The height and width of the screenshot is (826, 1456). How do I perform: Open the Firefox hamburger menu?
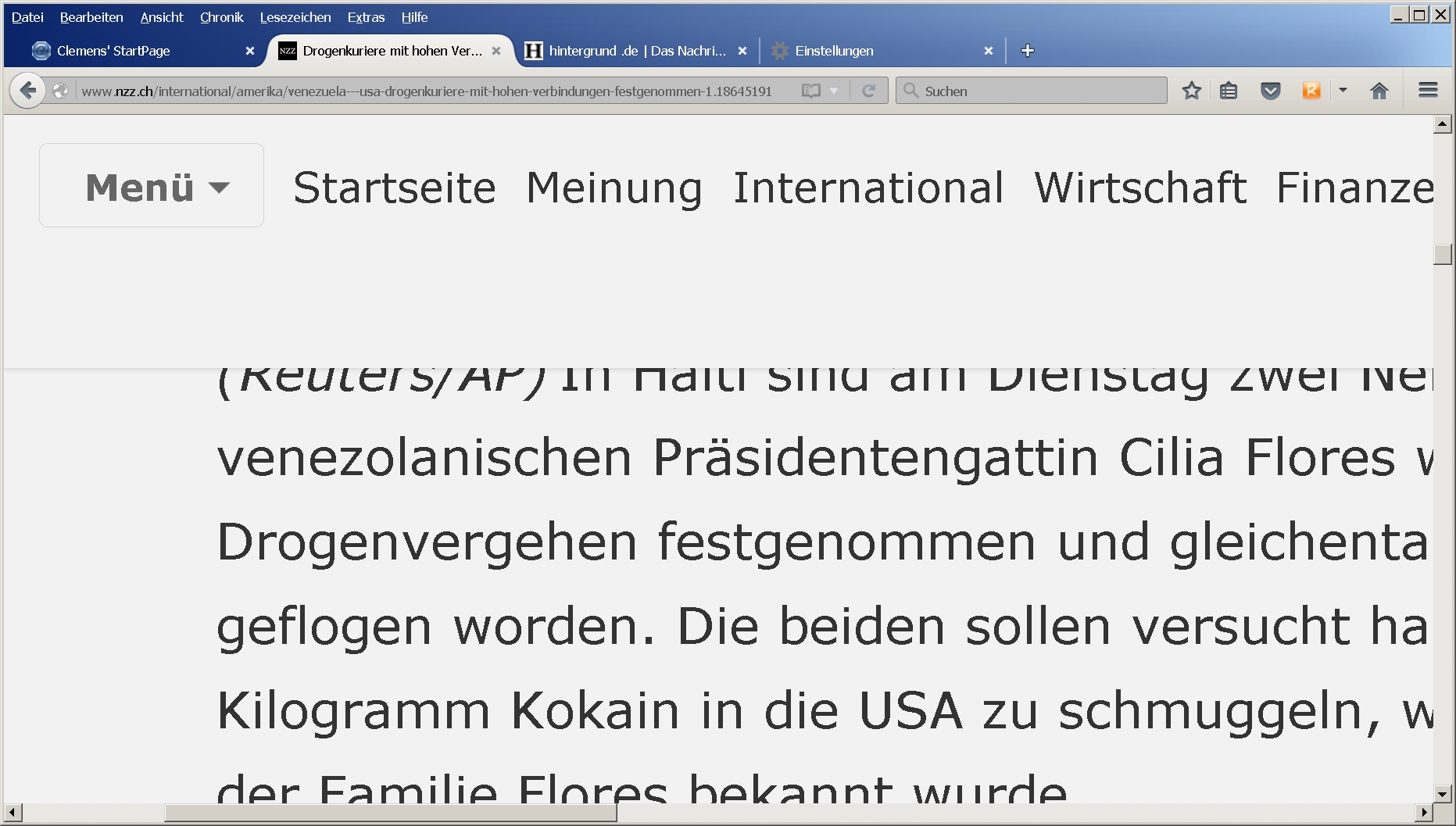point(1428,91)
